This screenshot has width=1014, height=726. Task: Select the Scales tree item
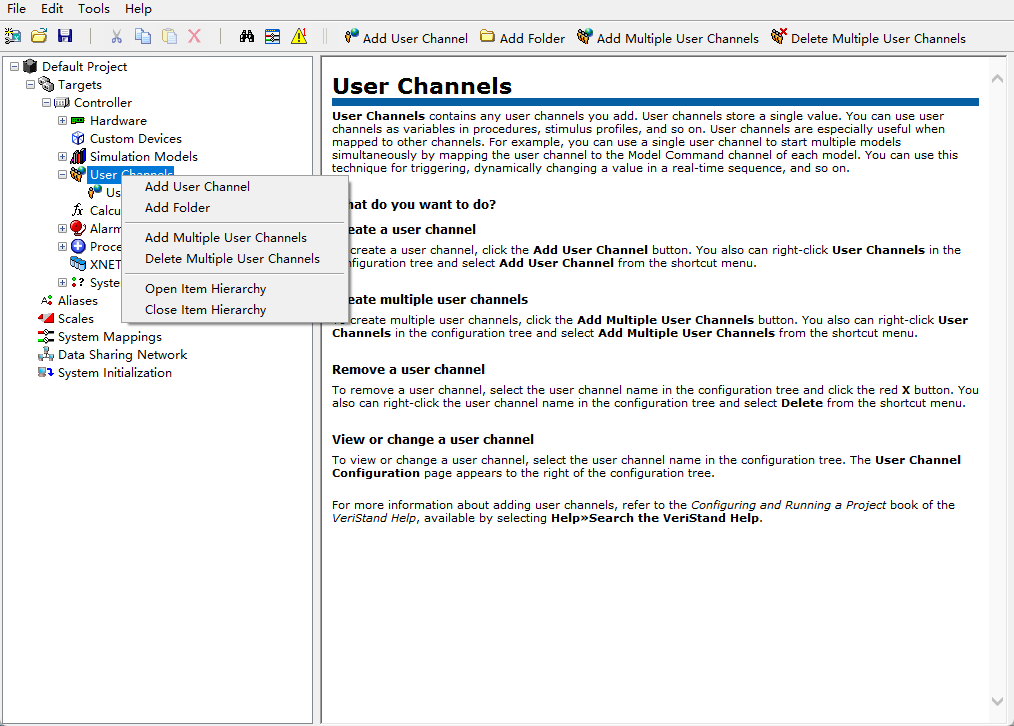pos(76,318)
